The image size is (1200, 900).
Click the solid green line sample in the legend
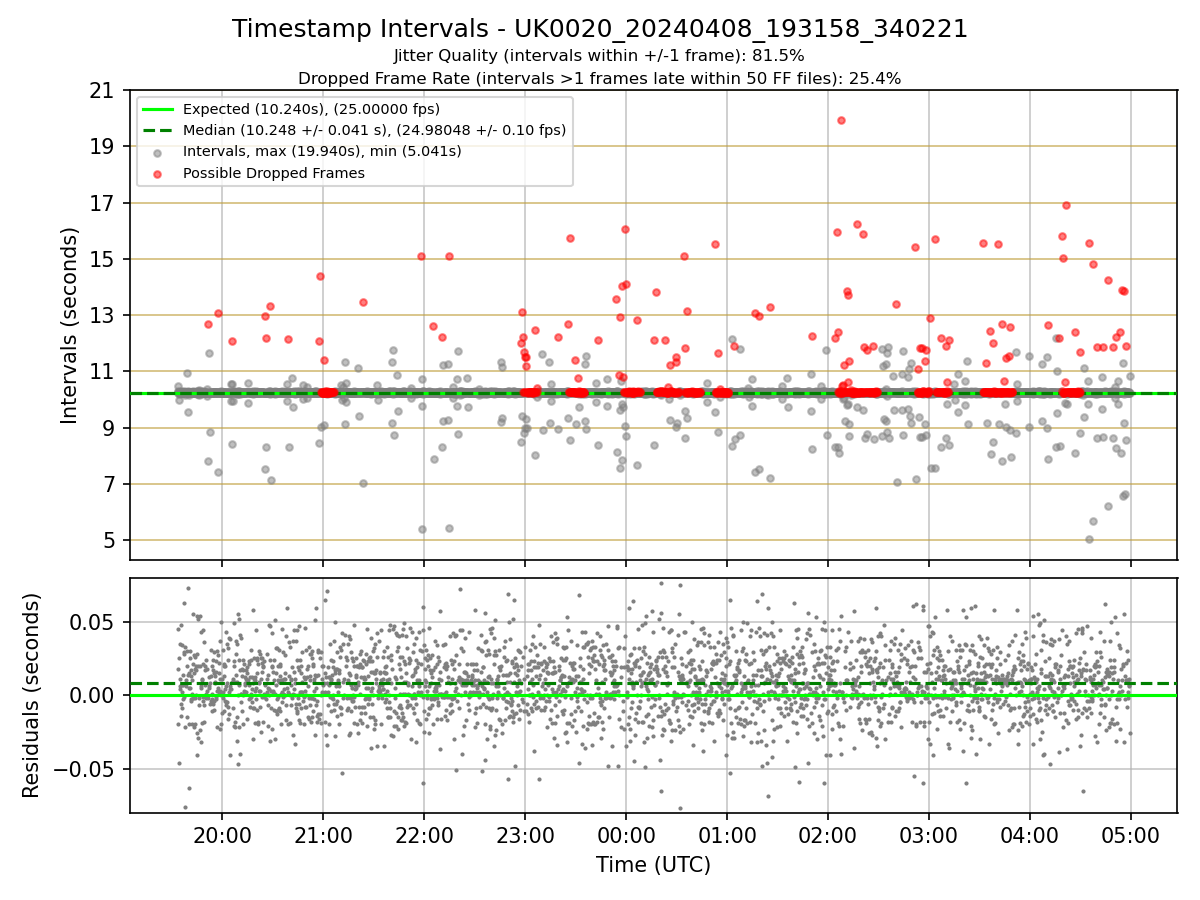159,109
